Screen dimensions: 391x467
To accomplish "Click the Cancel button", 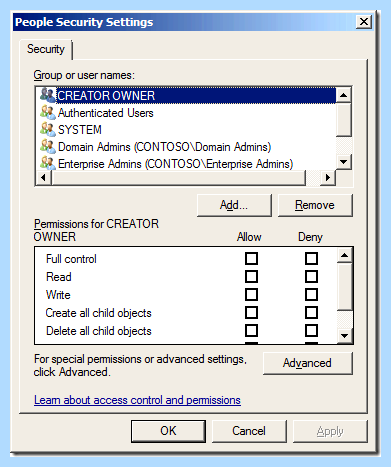I will 249,431.
